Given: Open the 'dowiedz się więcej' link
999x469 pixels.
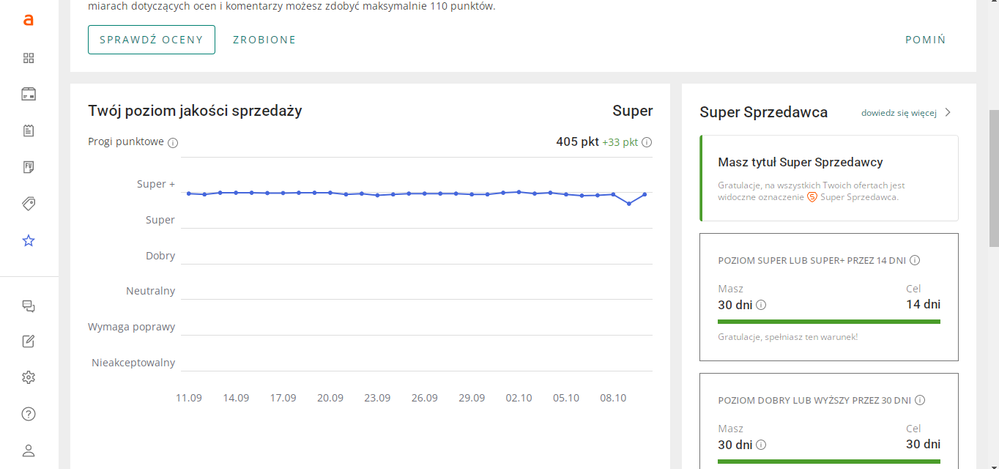Looking at the screenshot, I should 898,113.
